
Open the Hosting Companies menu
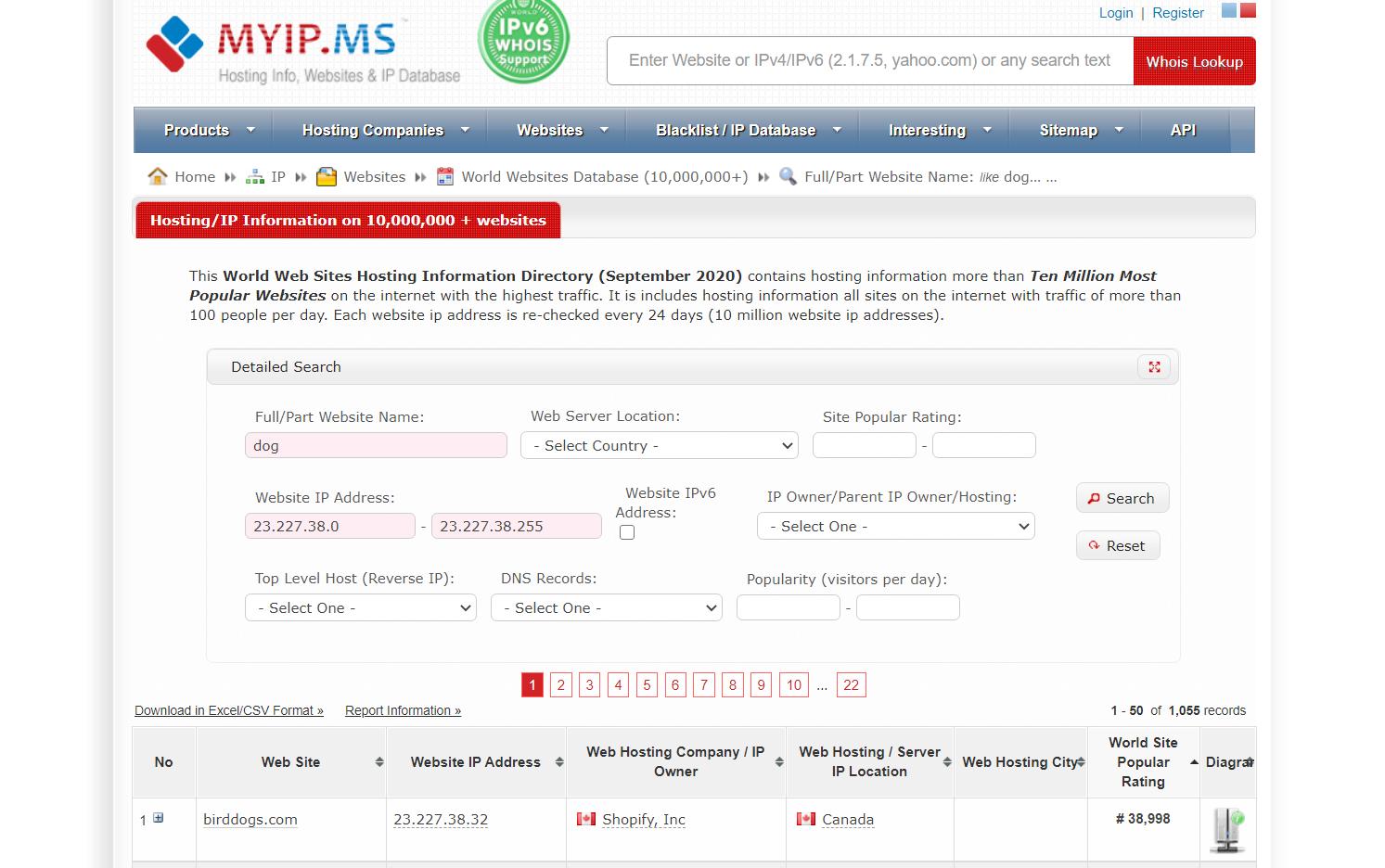[x=379, y=130]
